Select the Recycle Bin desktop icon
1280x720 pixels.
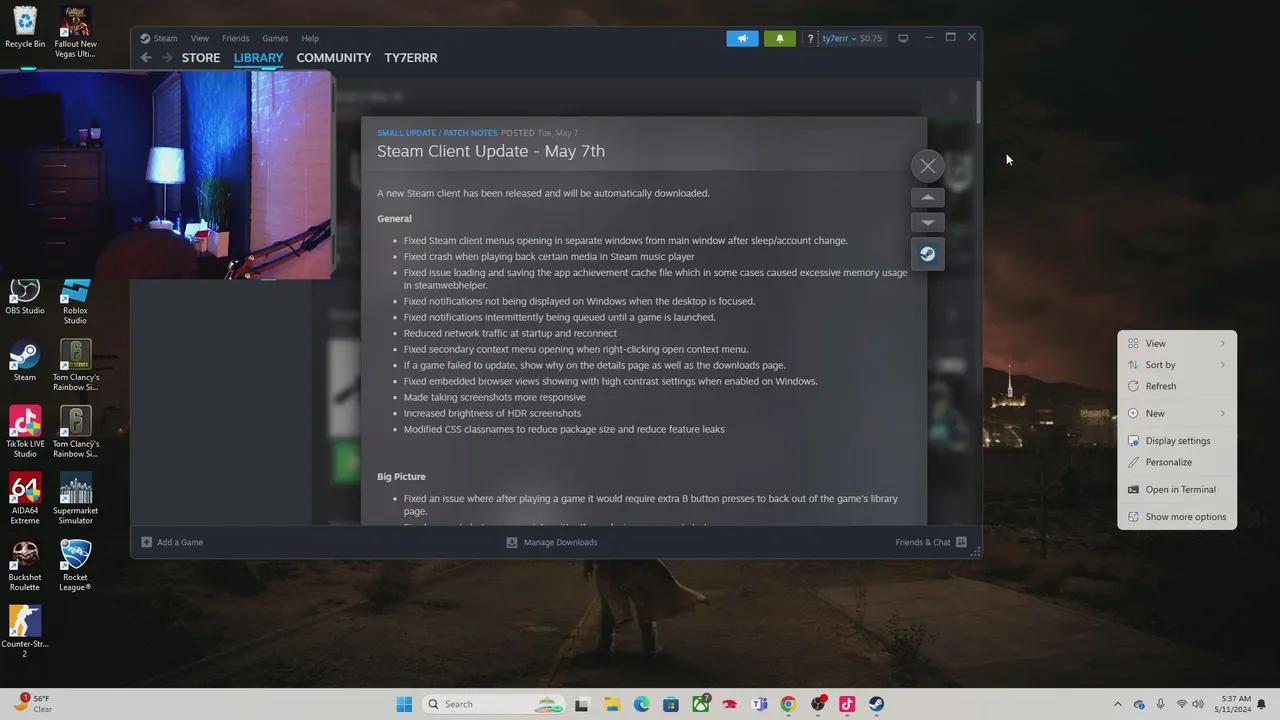tap(25, 27)
